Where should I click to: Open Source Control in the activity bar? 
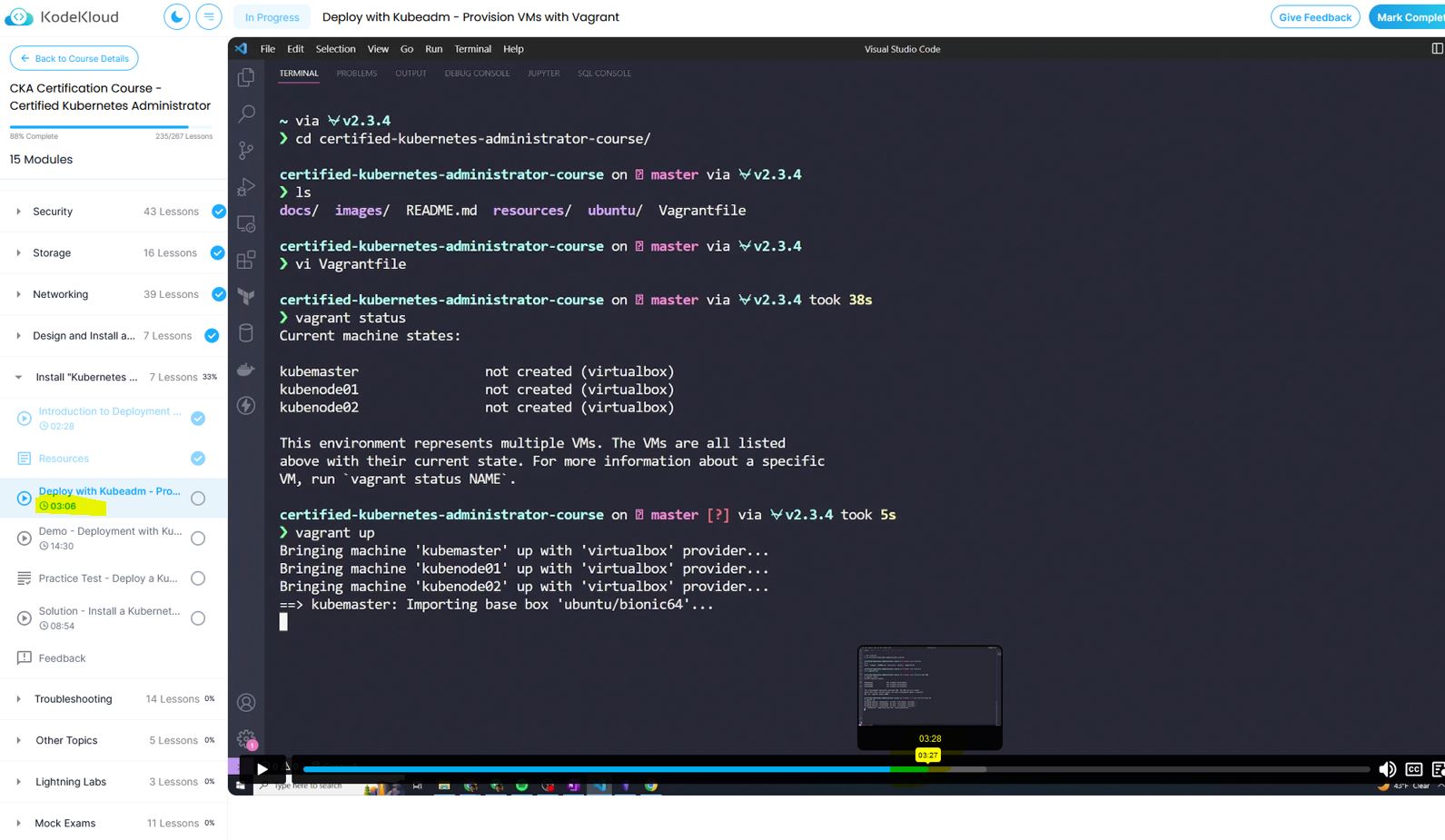coord(246,150)
